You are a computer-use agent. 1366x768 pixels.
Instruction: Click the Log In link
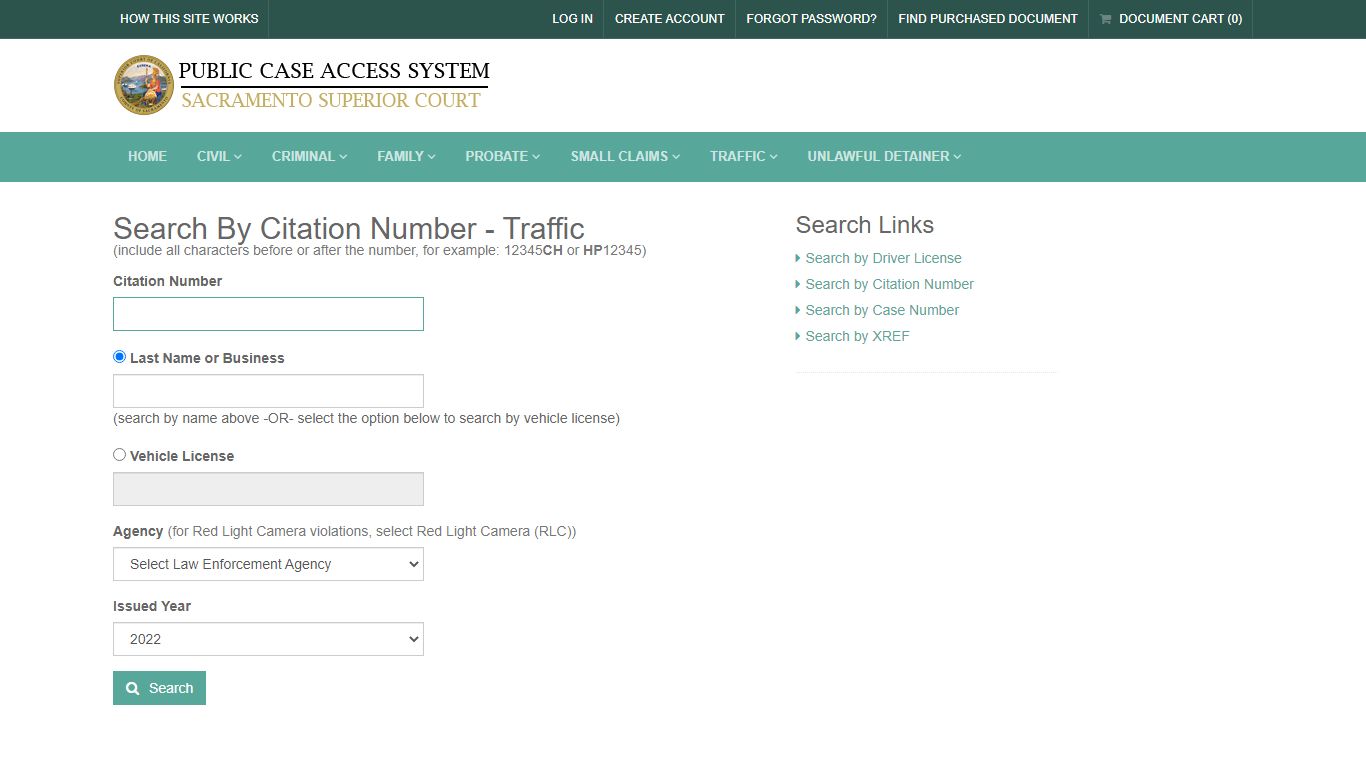click(572, 19)
